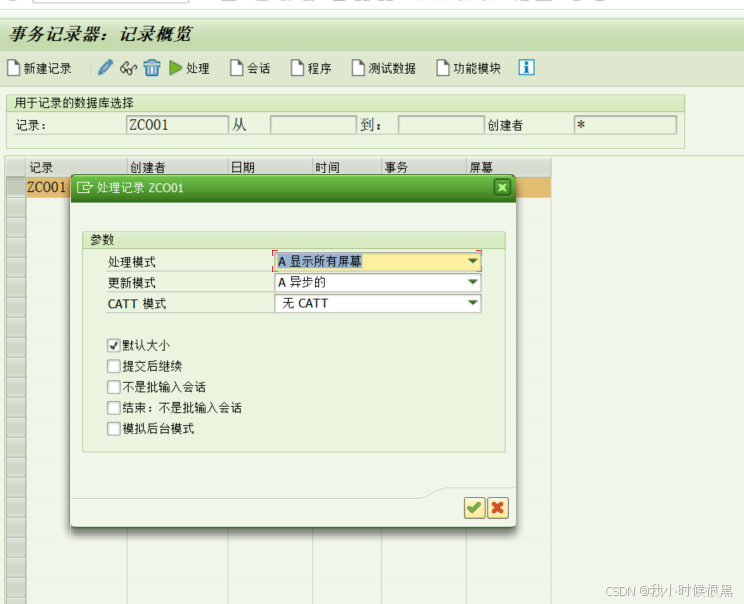
Task: Enable the 模拟后台模式 checkbox
Action: tap(113, 429)
